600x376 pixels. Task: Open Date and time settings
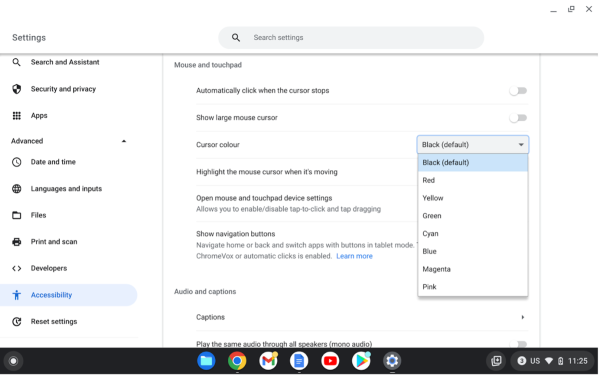coord(53,162)
